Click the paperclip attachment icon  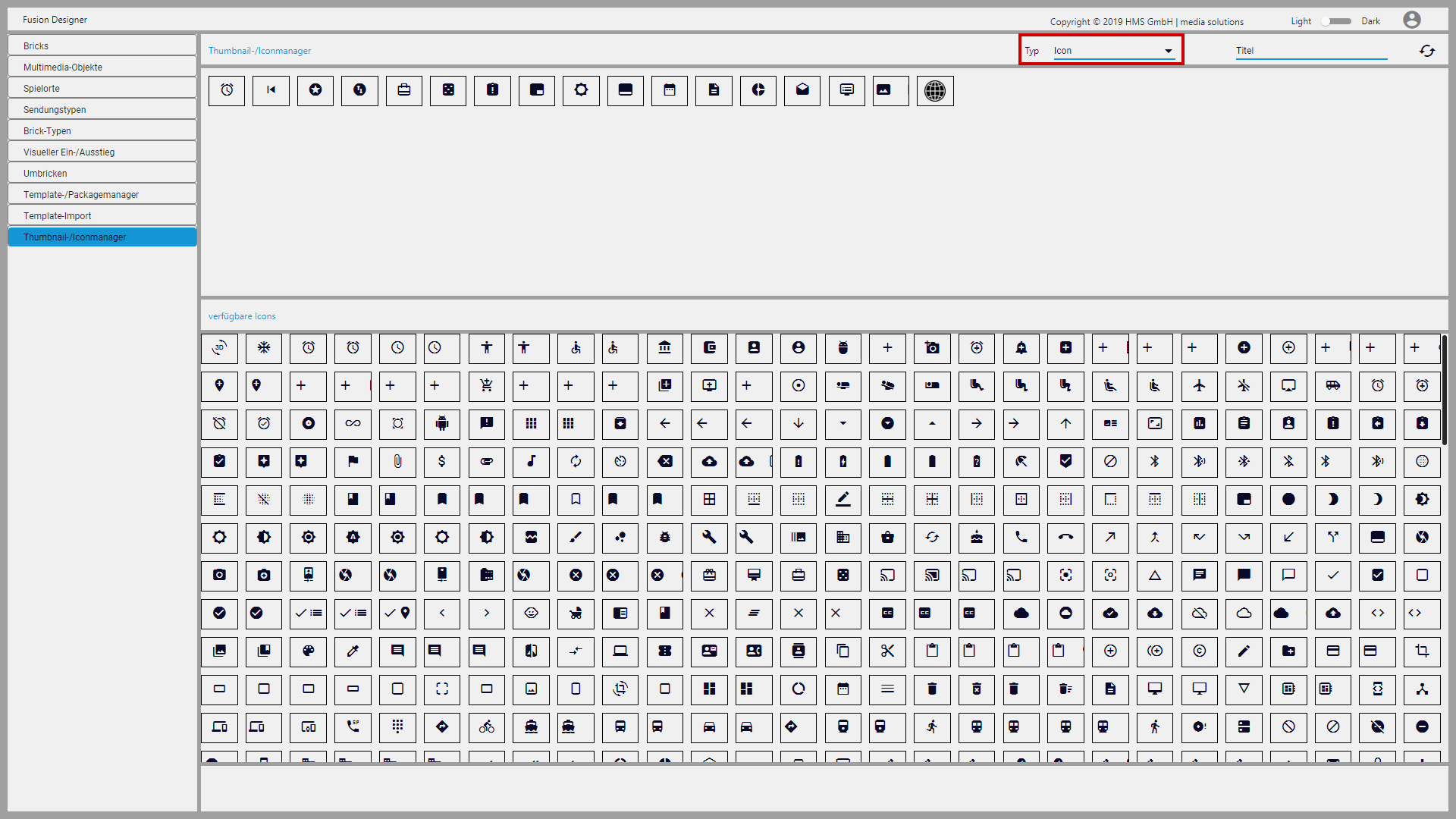pyautogui.click(x=397, y=462)
